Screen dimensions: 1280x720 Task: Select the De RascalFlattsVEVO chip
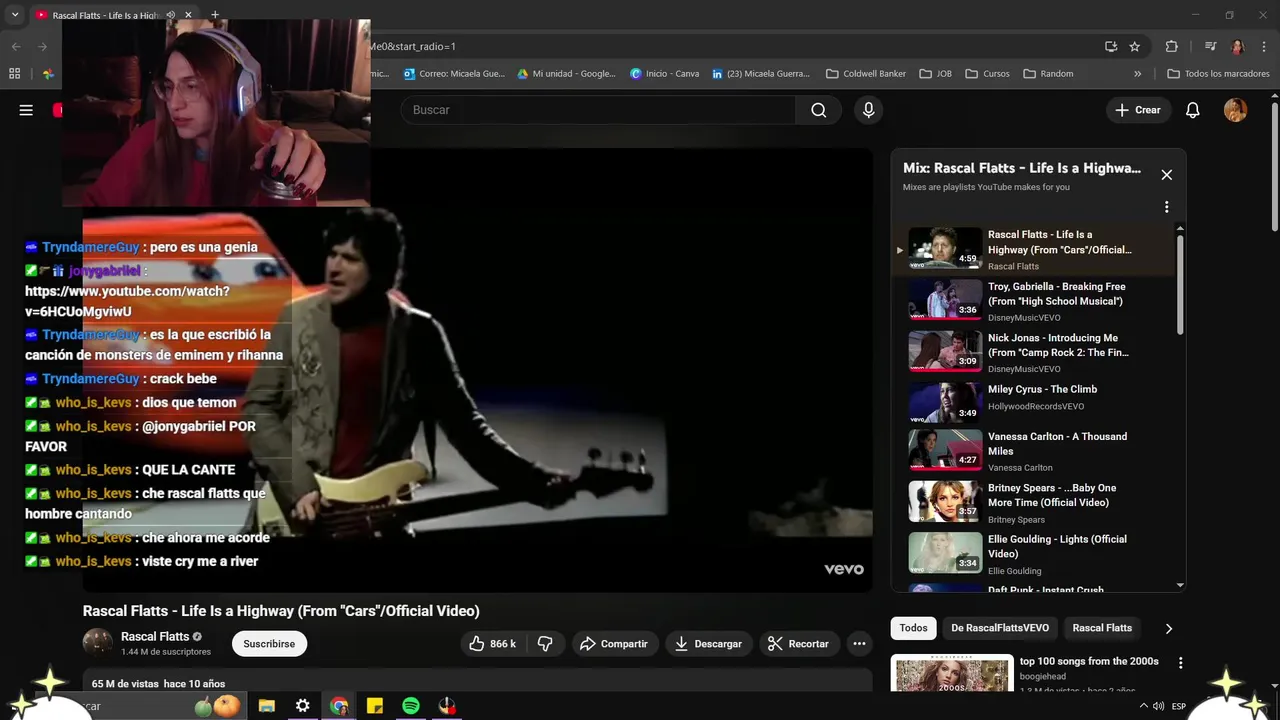click(1000, 628)
